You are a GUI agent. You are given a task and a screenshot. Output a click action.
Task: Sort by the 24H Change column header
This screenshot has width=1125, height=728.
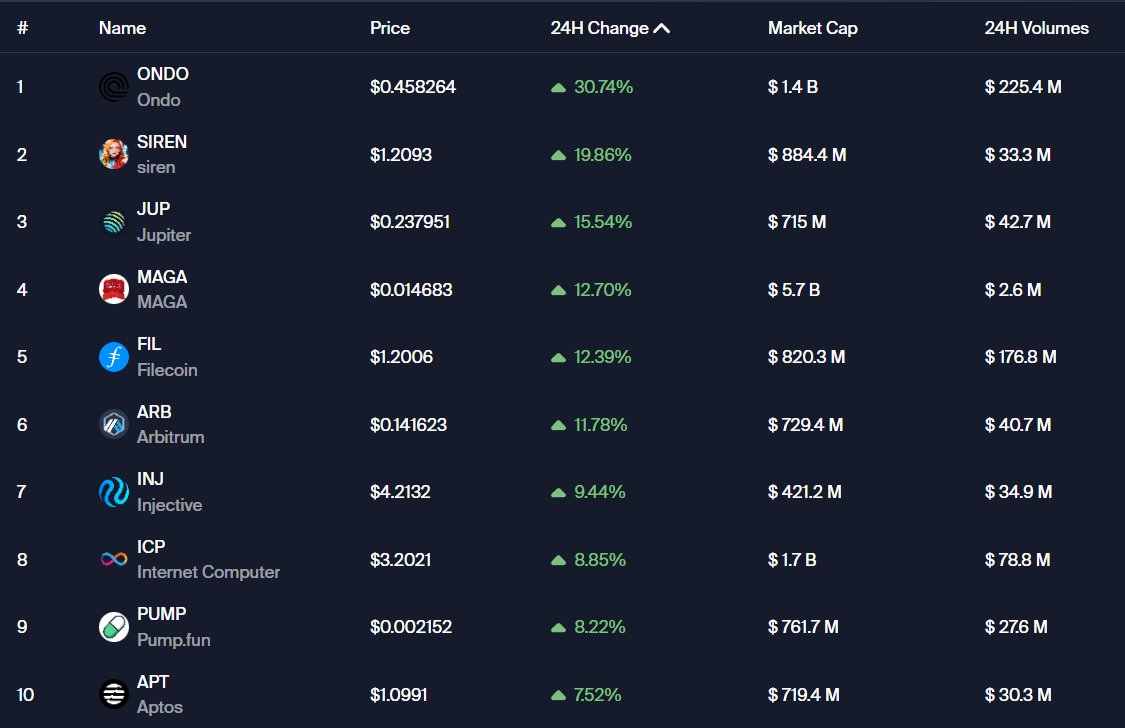[599, 28]
